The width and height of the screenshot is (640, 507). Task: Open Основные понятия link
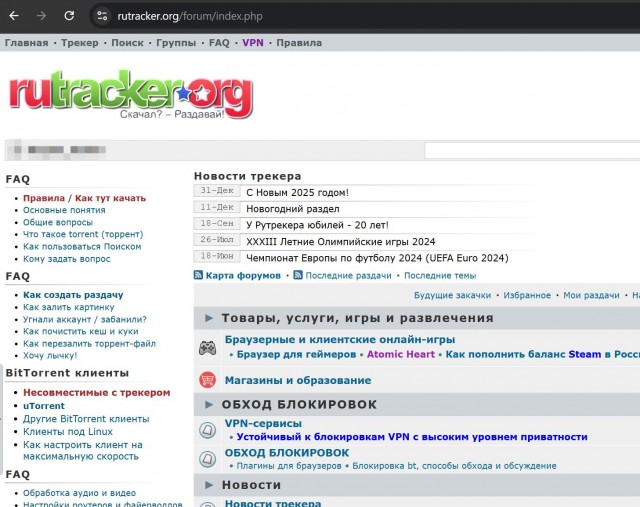tap(64, 210)
